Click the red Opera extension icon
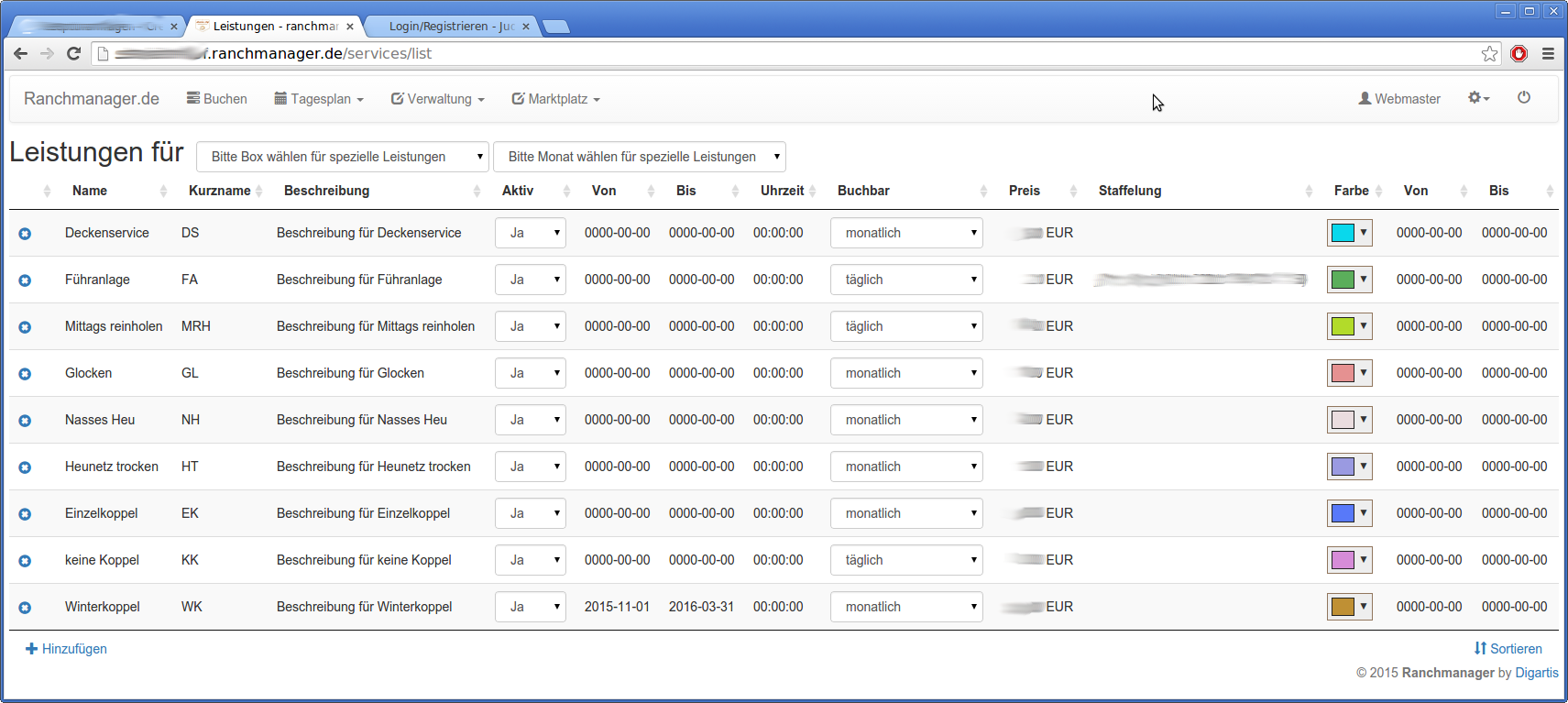 coord(1519,53)
